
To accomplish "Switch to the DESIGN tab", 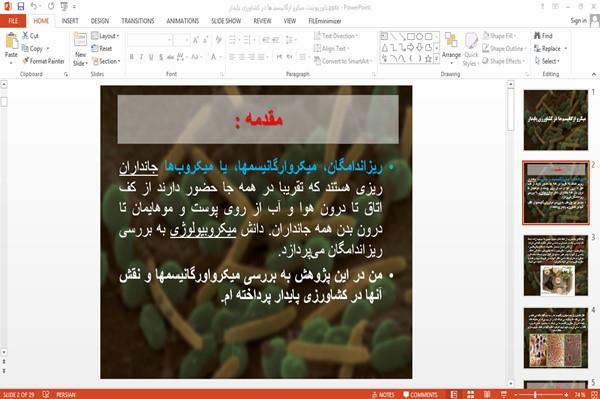I will tap(100, 21).
